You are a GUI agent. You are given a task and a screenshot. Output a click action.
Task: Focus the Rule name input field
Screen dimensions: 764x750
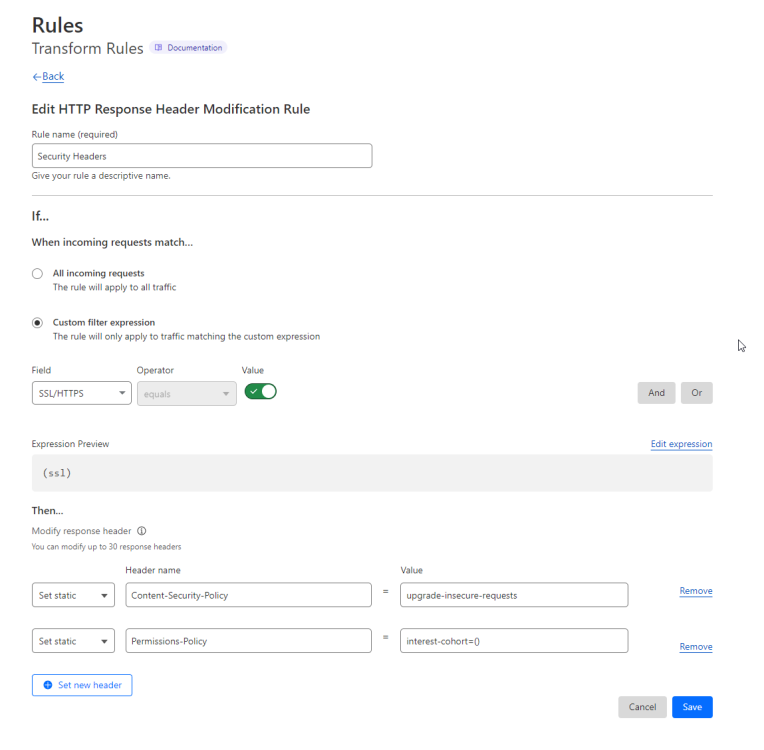pos(202,156)
